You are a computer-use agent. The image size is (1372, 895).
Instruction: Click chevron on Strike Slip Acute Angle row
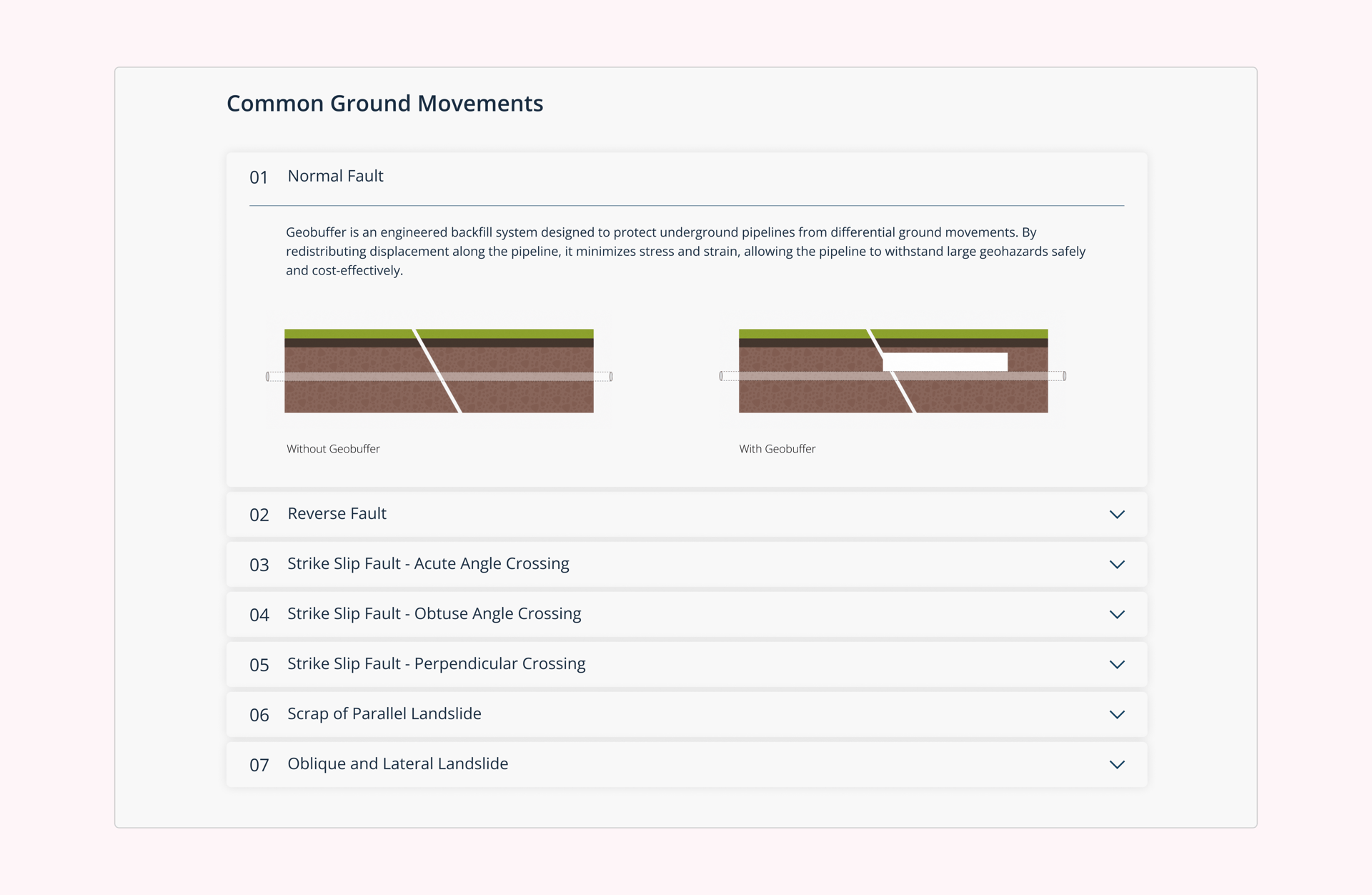click(1117, 565)
